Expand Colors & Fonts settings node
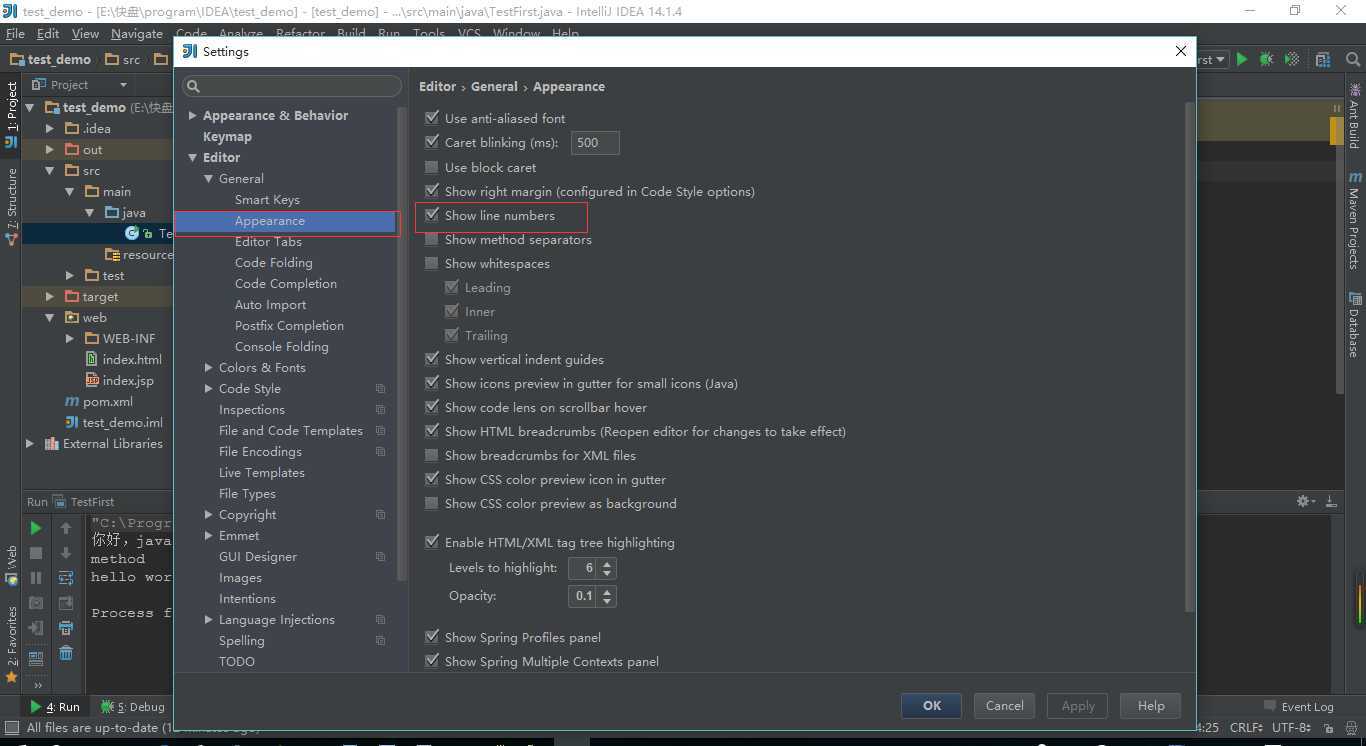Image resolution: width=1366 pixels, height=746 pixels. [x=208, y=368]
